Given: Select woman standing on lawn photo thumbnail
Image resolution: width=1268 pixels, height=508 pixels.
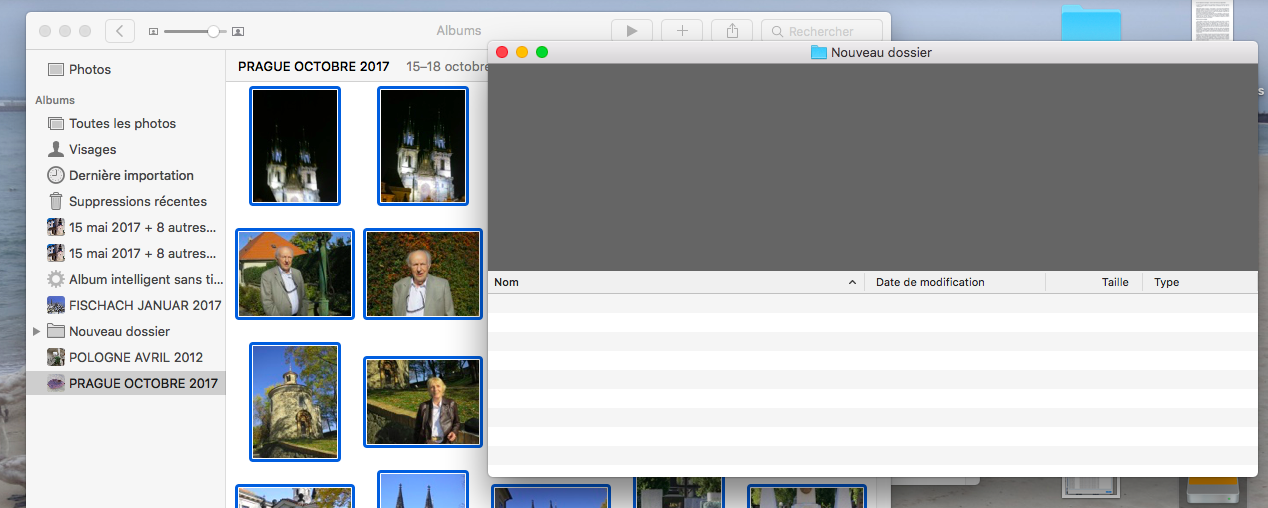Looking at the screenshot, I should pos(423,402).
